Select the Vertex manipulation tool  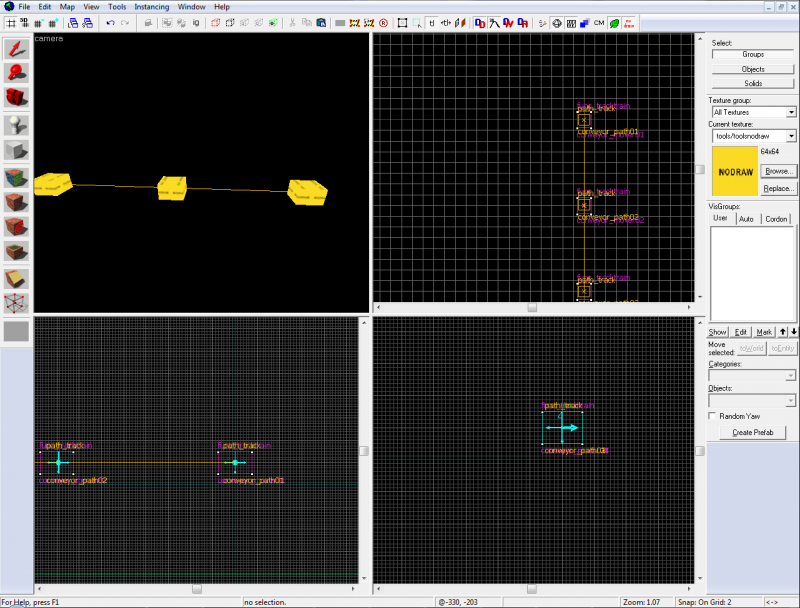(x=16, y=304)
